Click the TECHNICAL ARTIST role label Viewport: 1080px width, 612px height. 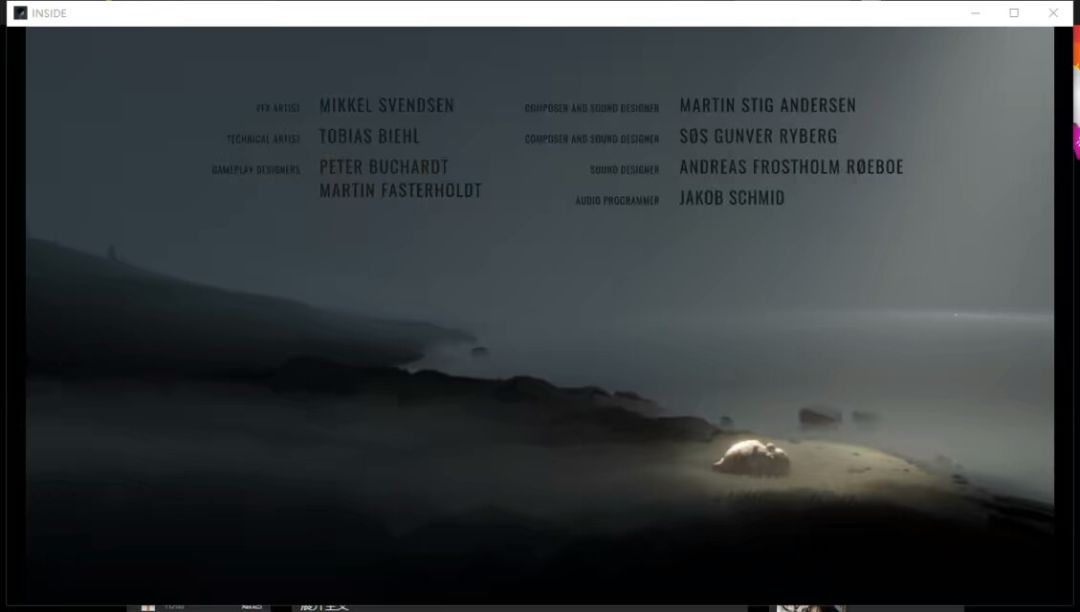263,139
